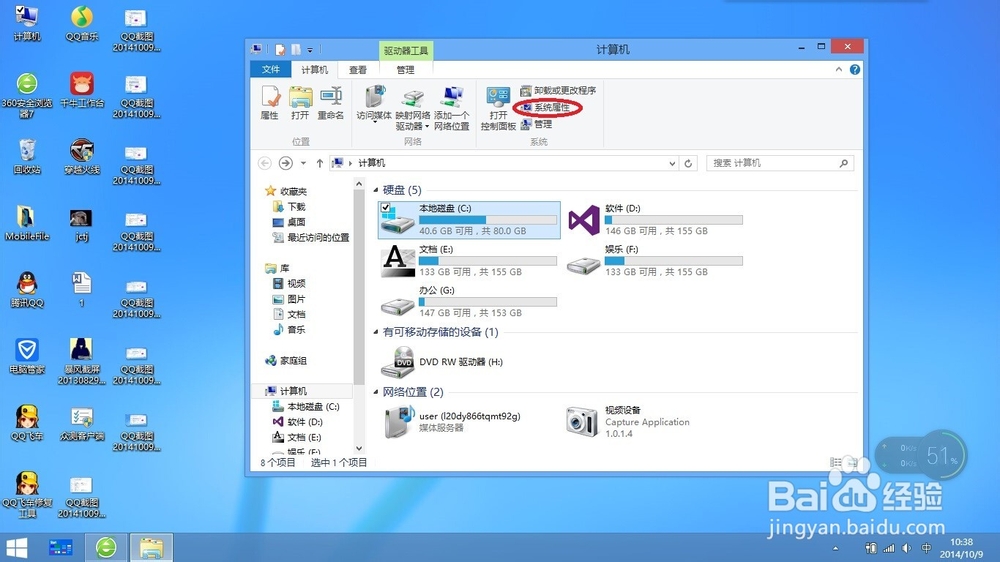Switch to the 查看 tab
The width and height of the screenshot is (1000, 562).
358,70
